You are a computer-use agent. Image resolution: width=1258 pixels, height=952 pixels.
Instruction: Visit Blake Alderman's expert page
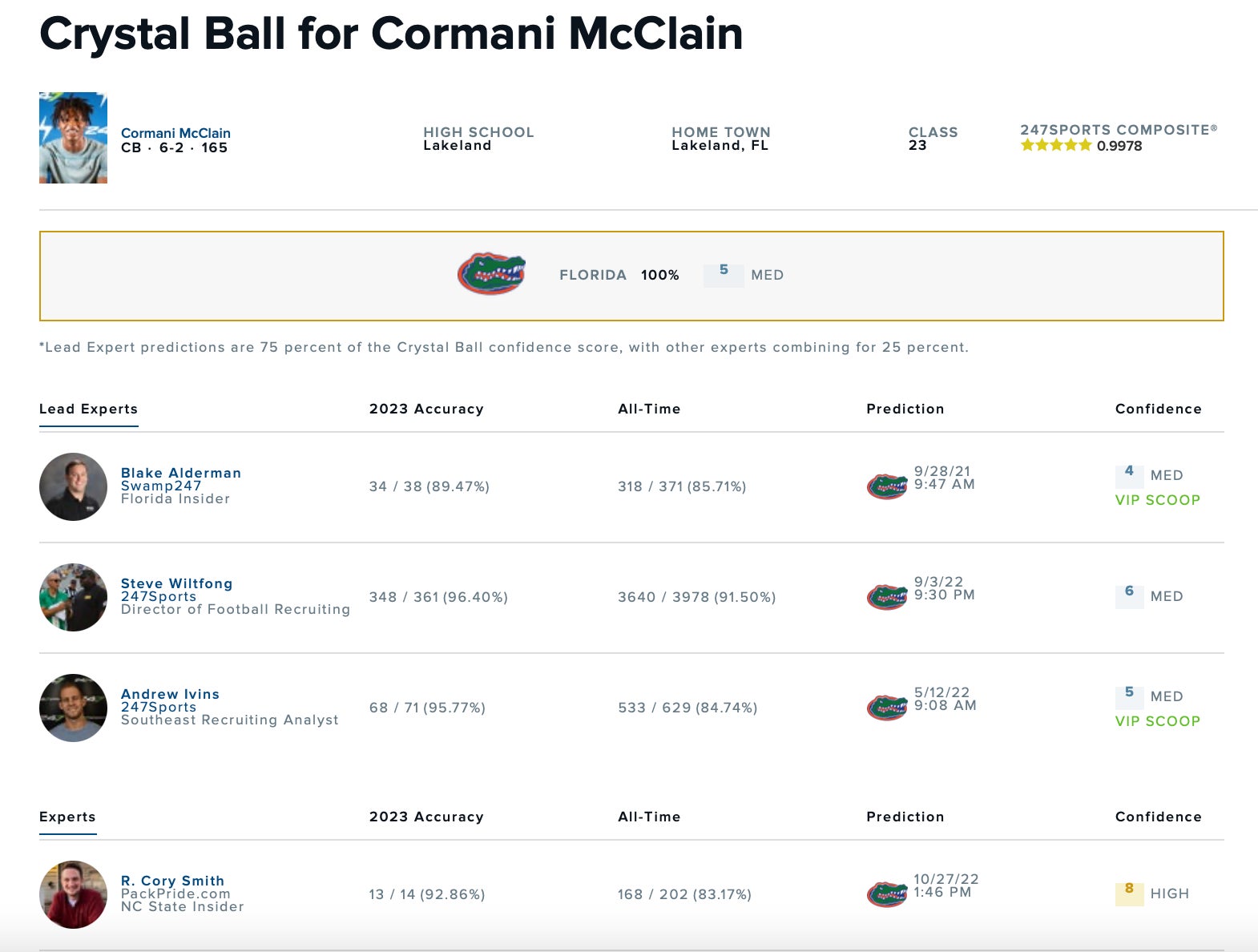(x=180, y=473)
